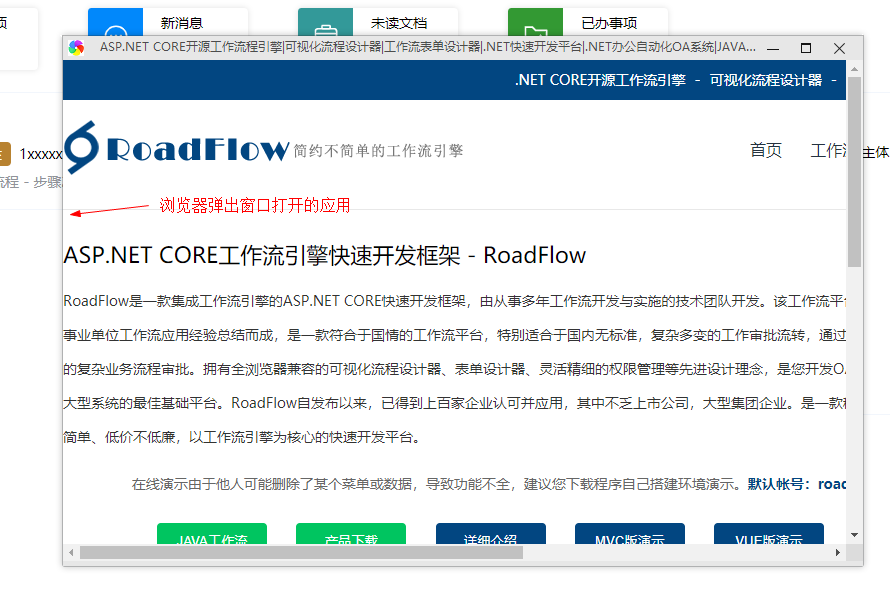The height and width of the screenshot is (595, 890).
Task: Click the RoadFlow logo
Action: coord(177,147)
